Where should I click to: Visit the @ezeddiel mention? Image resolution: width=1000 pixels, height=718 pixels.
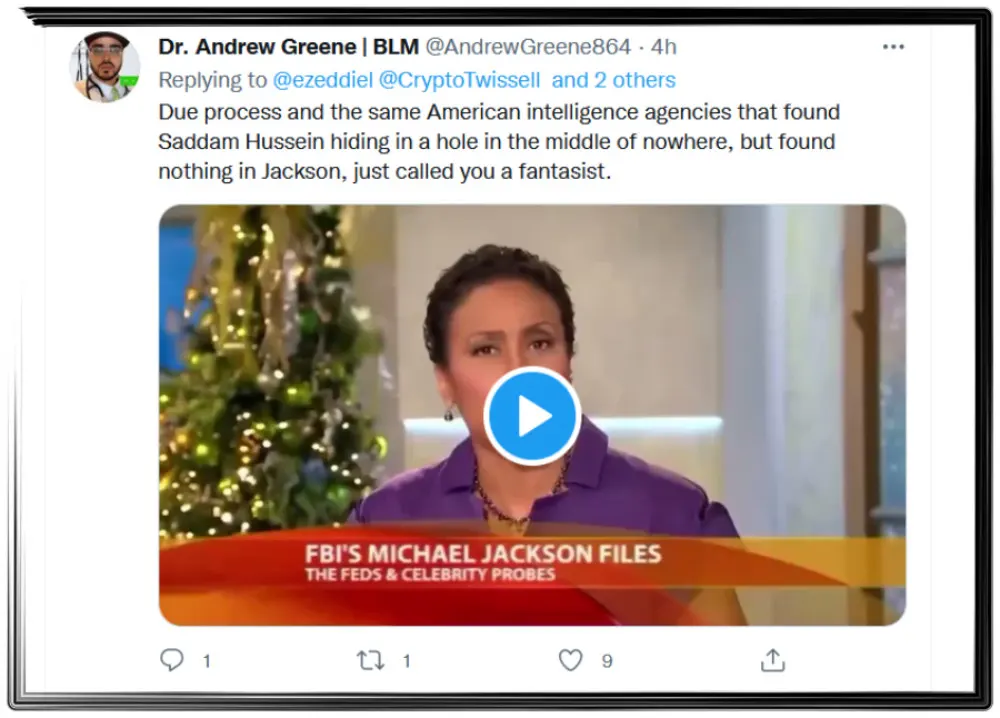pos(323,80)
